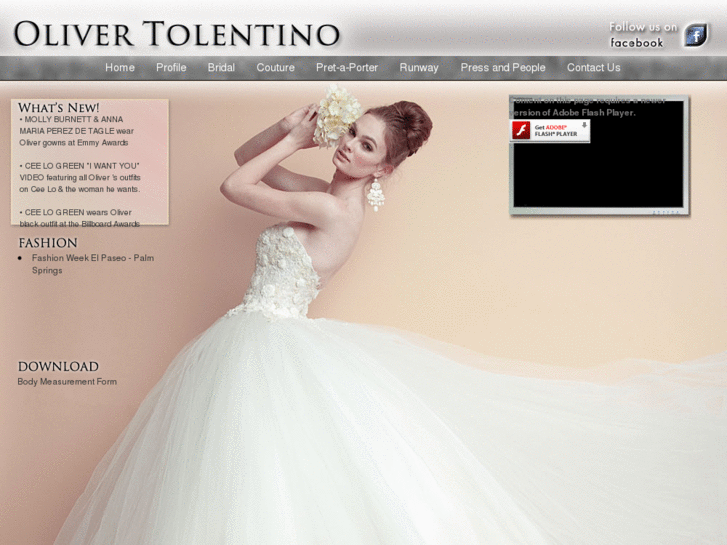Go to the Profile page

point(171,68)
